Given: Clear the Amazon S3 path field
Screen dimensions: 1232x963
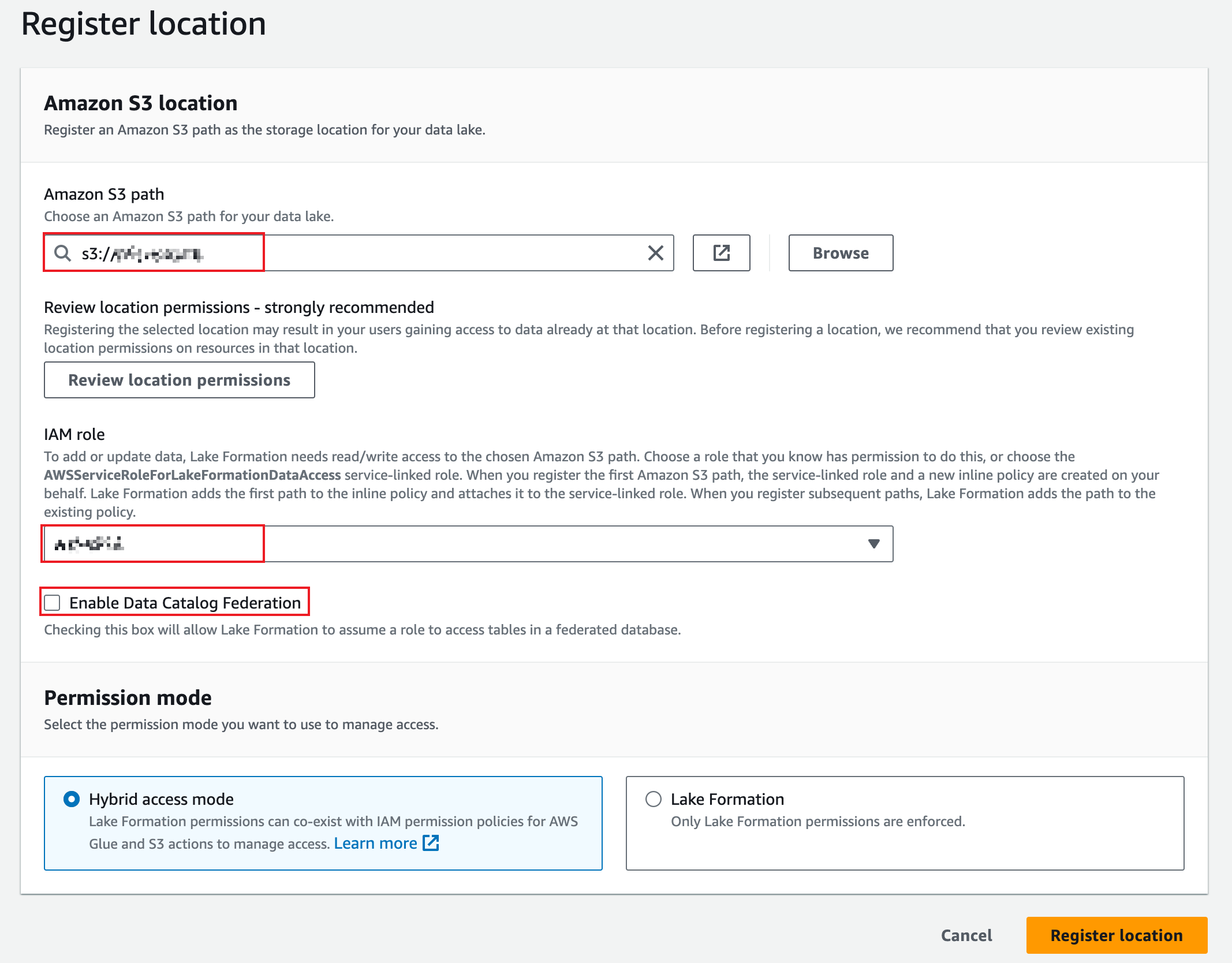Looking at the screenshot, I should tap(655, 253).
